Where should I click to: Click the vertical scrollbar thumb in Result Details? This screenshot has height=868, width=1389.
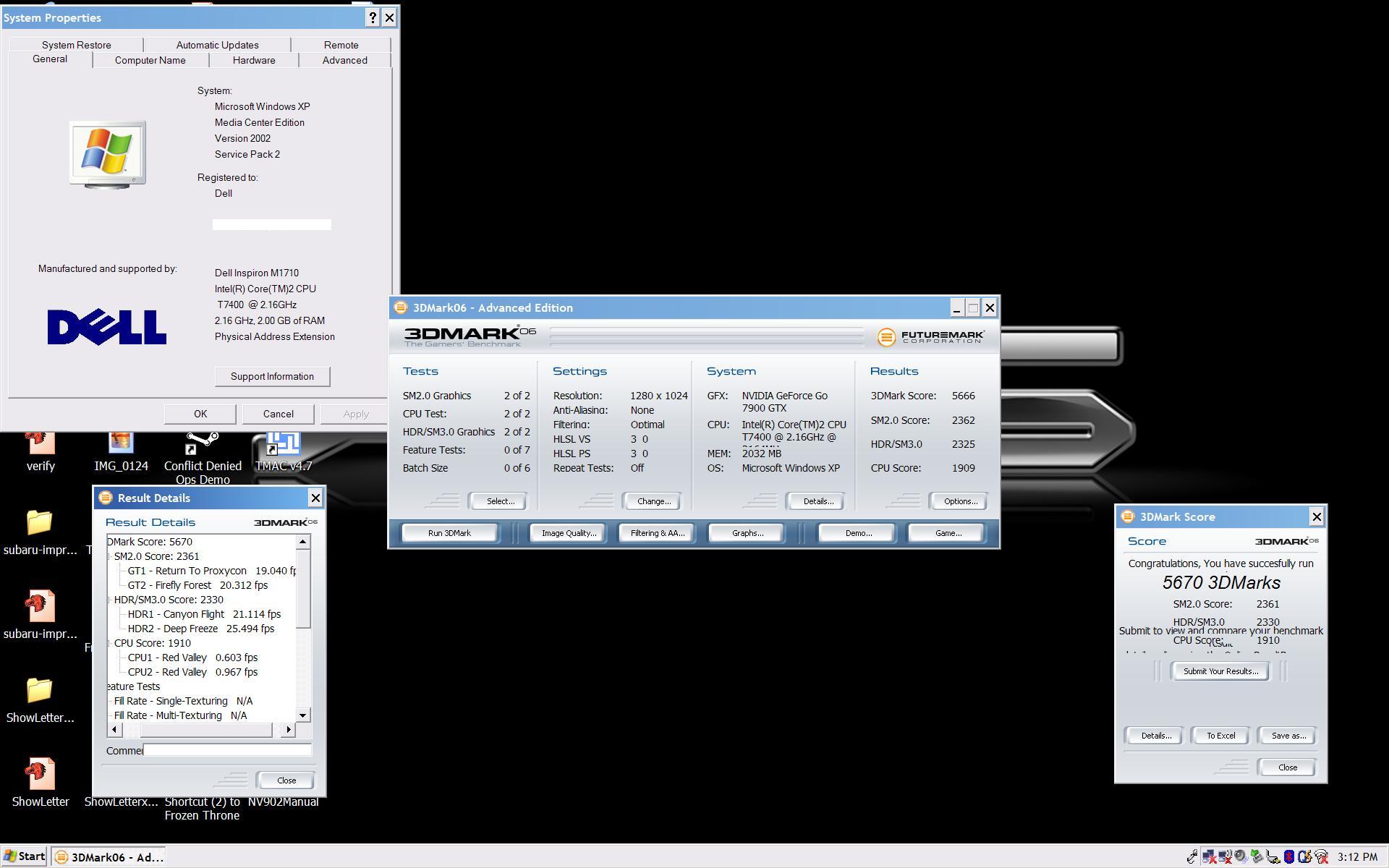(x=303, y=588)
